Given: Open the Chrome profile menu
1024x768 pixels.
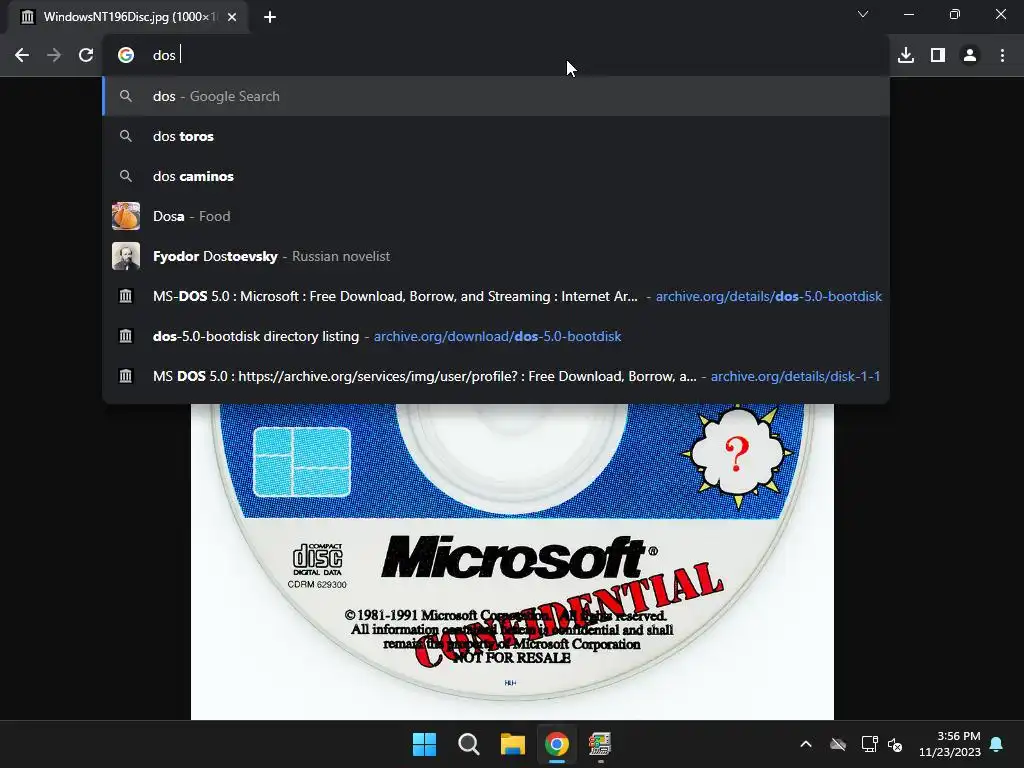Looking at the screenshot, I should (970, 56).
